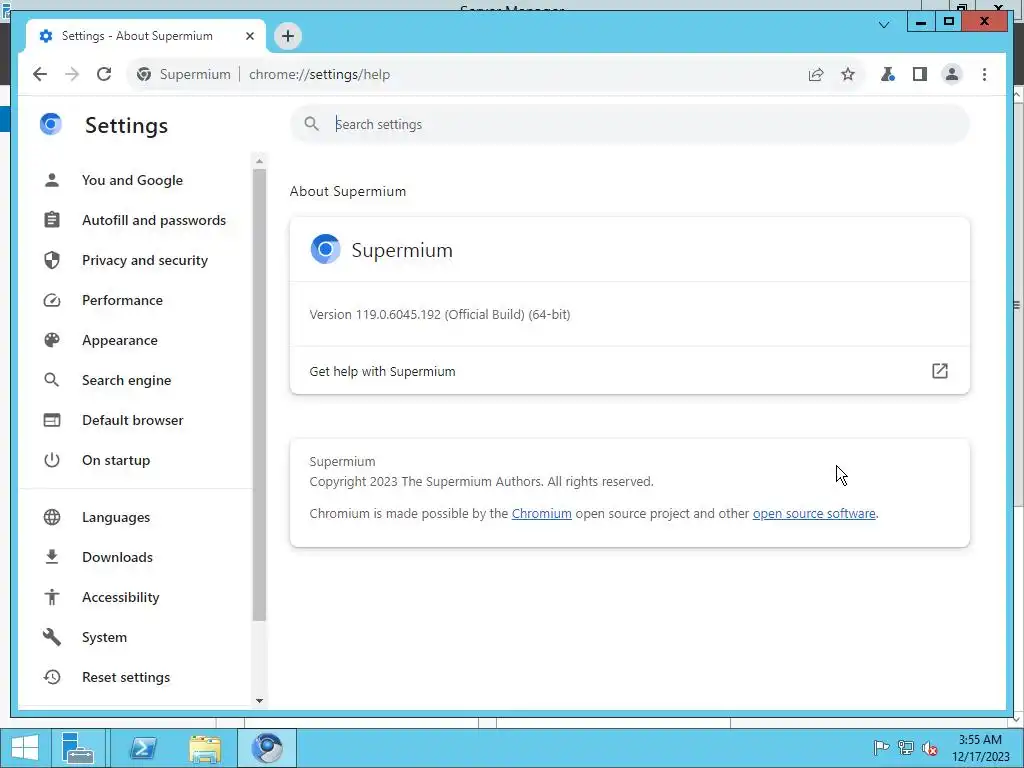Launch PowerShell from the taskbar
Viewport: 1024px width, 768px height.
coord(142,748)
